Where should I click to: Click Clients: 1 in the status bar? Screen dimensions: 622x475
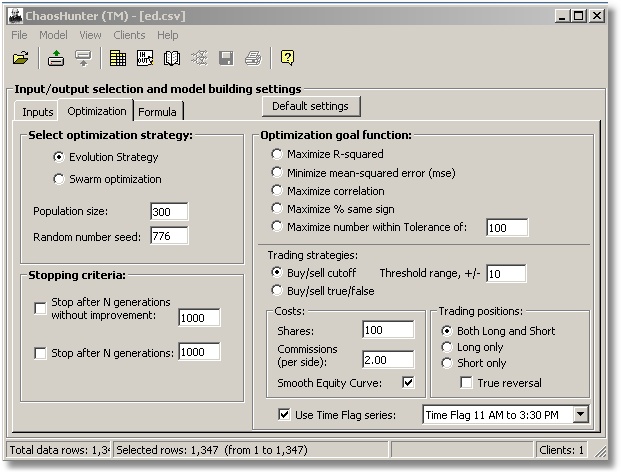(x=561, y=450)
